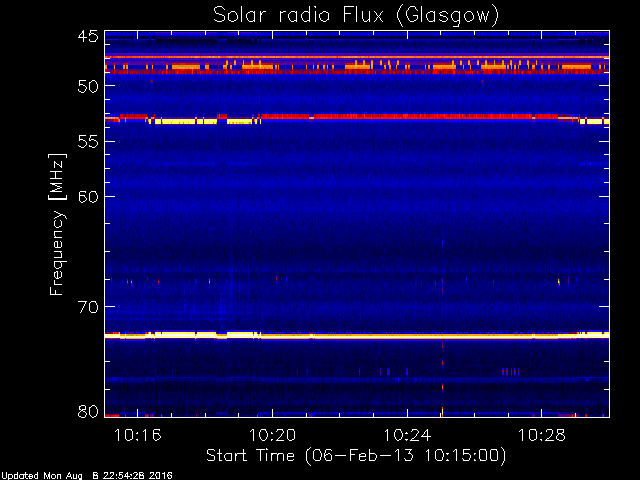This screenshot has height=480, width=640.
Task: Click the 10:16 time tick label
Action: [x=138, y=435]
